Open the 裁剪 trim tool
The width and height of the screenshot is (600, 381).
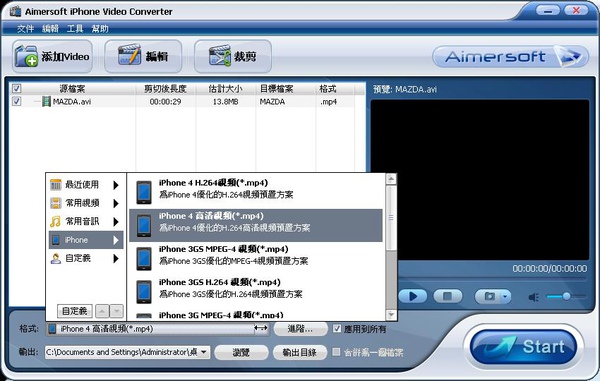(233, 56)
